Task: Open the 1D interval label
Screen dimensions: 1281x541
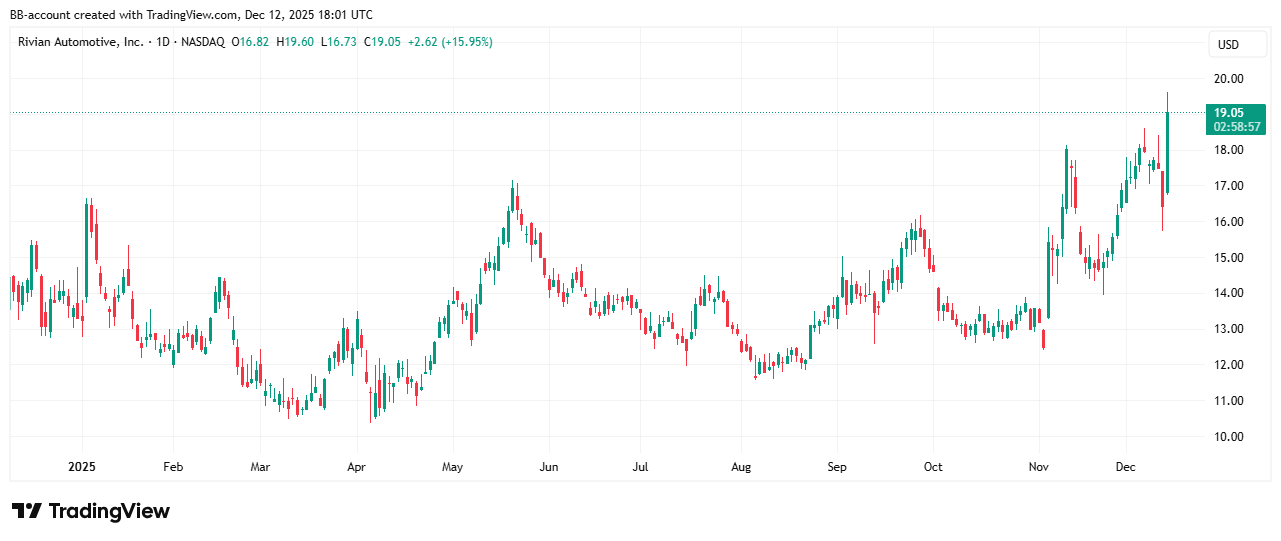Action: [165, 42]
